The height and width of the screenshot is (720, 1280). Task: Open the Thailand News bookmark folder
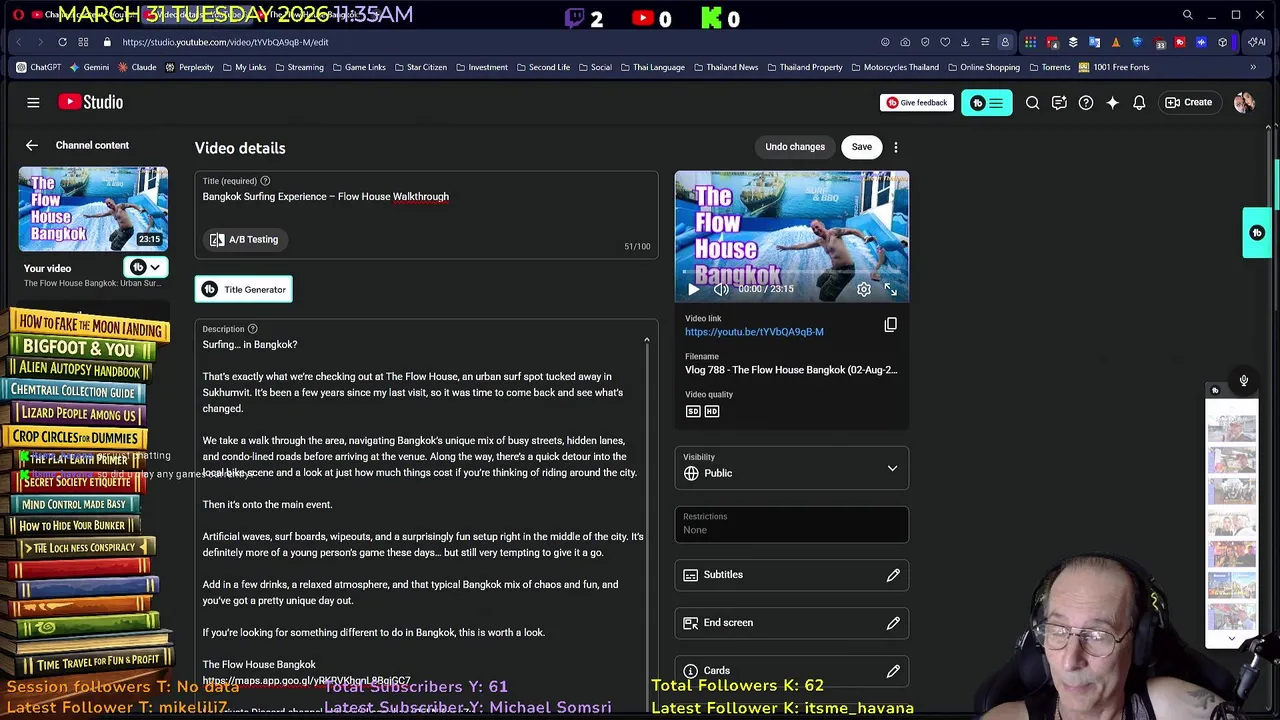coord(725,67)
